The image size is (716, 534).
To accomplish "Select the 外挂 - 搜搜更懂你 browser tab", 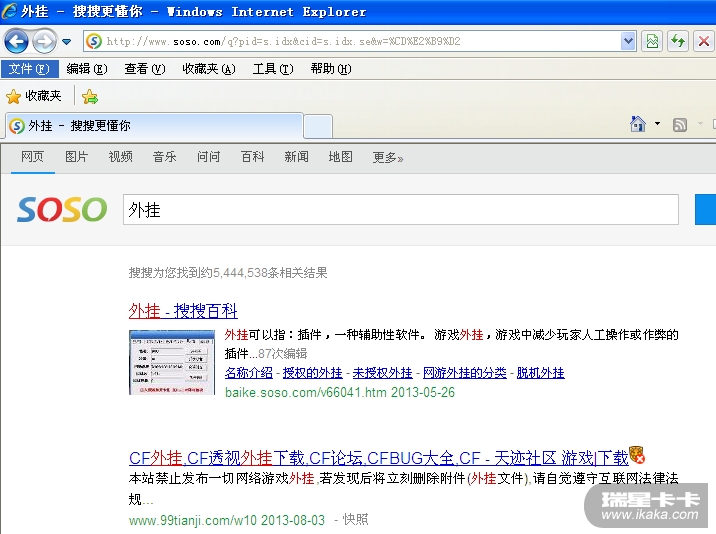I will pos(154,126).
